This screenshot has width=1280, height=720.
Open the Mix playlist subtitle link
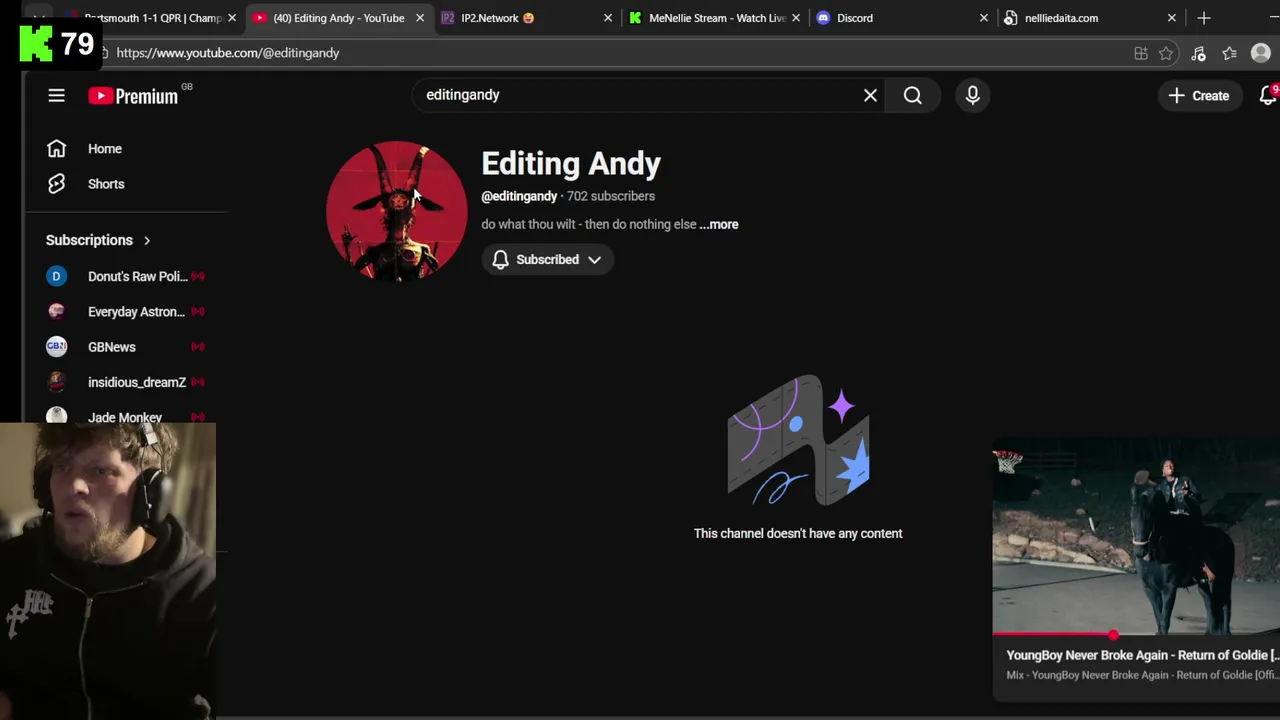click(x=1142, y=675)
